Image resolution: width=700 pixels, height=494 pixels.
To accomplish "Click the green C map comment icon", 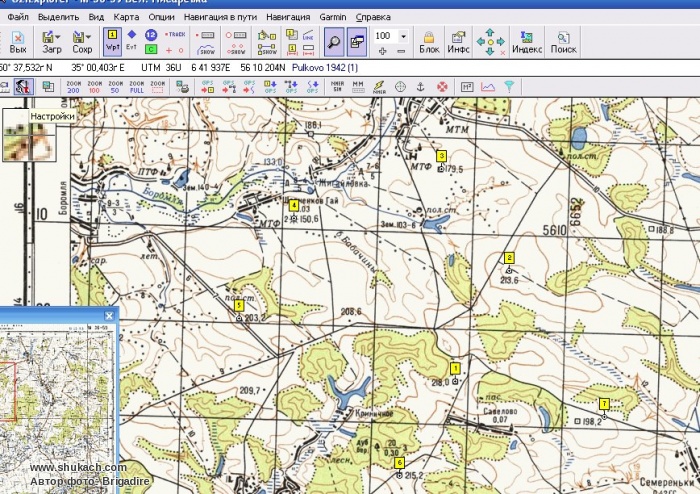I will pyautogui.click(x=151, y=49).
